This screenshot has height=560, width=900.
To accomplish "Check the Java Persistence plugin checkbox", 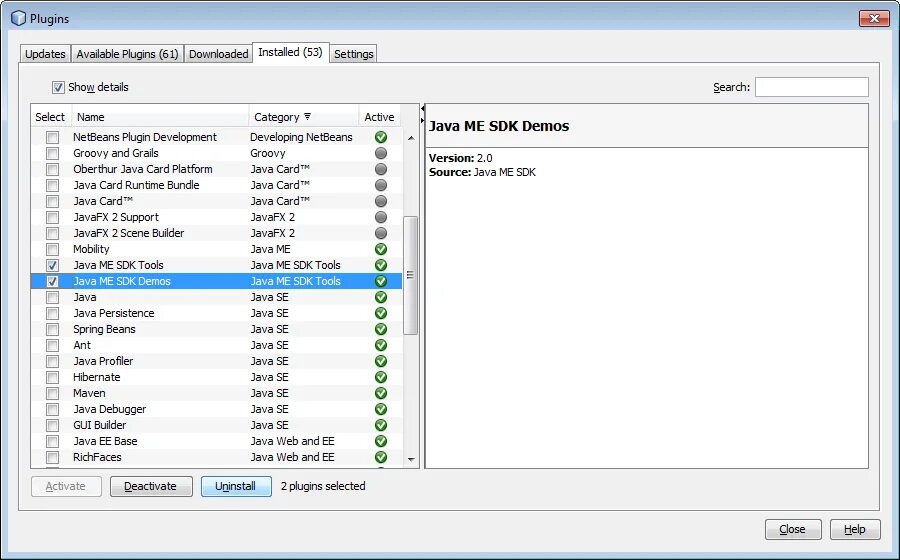I will click(52, 314).
